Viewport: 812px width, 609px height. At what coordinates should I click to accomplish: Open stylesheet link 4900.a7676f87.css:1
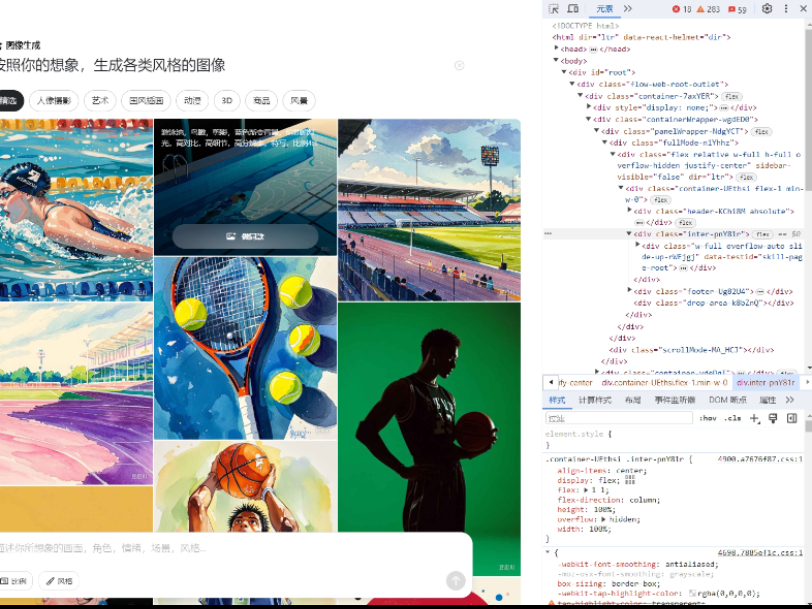tap(760, 459)
